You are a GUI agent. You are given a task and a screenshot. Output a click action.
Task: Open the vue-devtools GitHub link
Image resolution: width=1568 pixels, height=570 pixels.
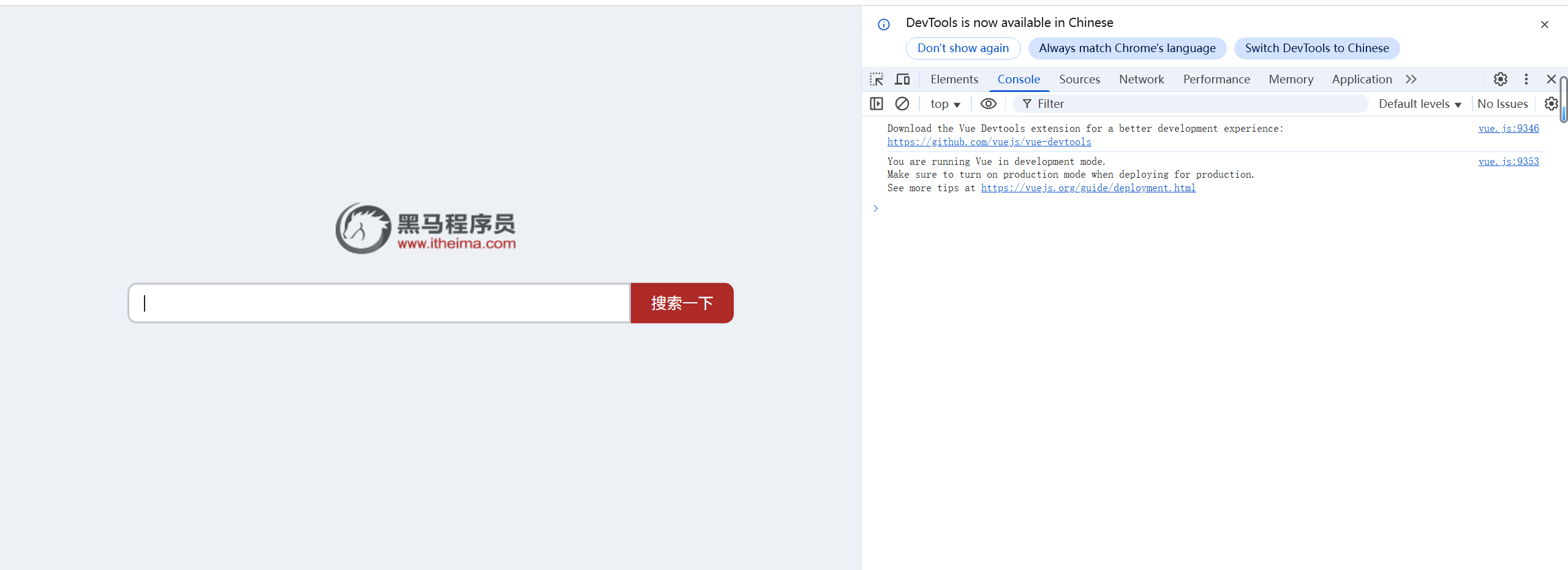[x=989, y=142]
